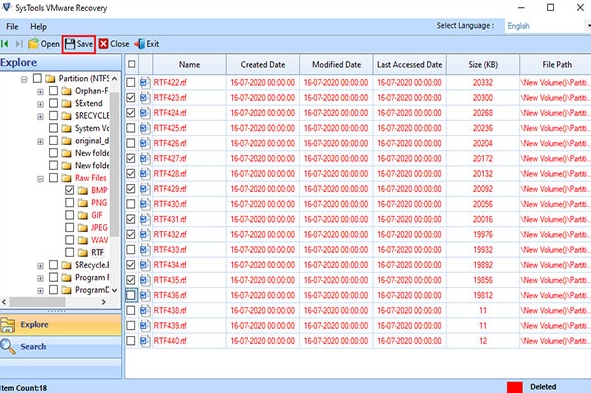Click the file icon of RTF440.rtf

click(145, 341)
